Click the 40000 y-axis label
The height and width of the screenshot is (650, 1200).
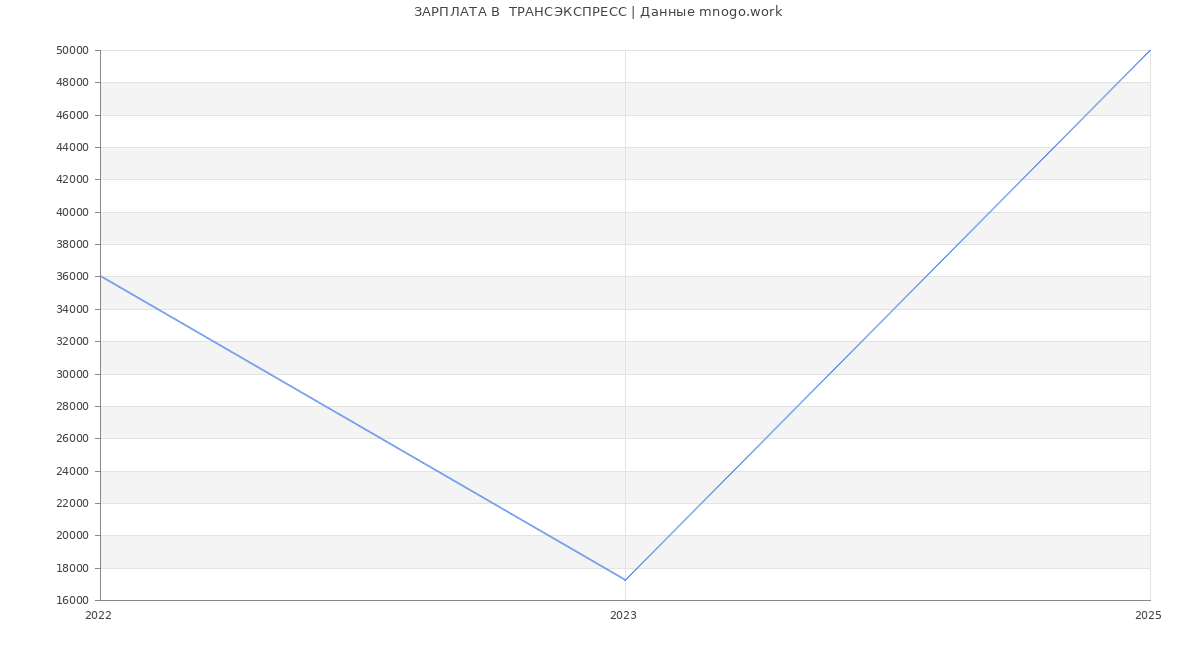point(73,213)
